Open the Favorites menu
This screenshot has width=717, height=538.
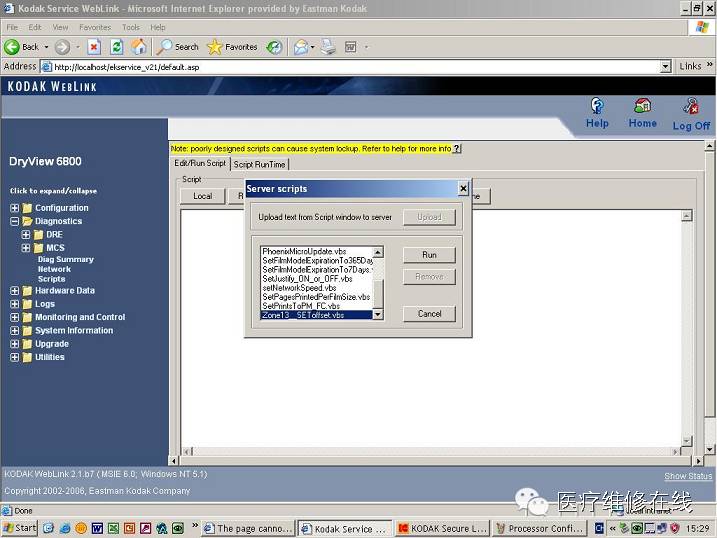tap(95, 27)
